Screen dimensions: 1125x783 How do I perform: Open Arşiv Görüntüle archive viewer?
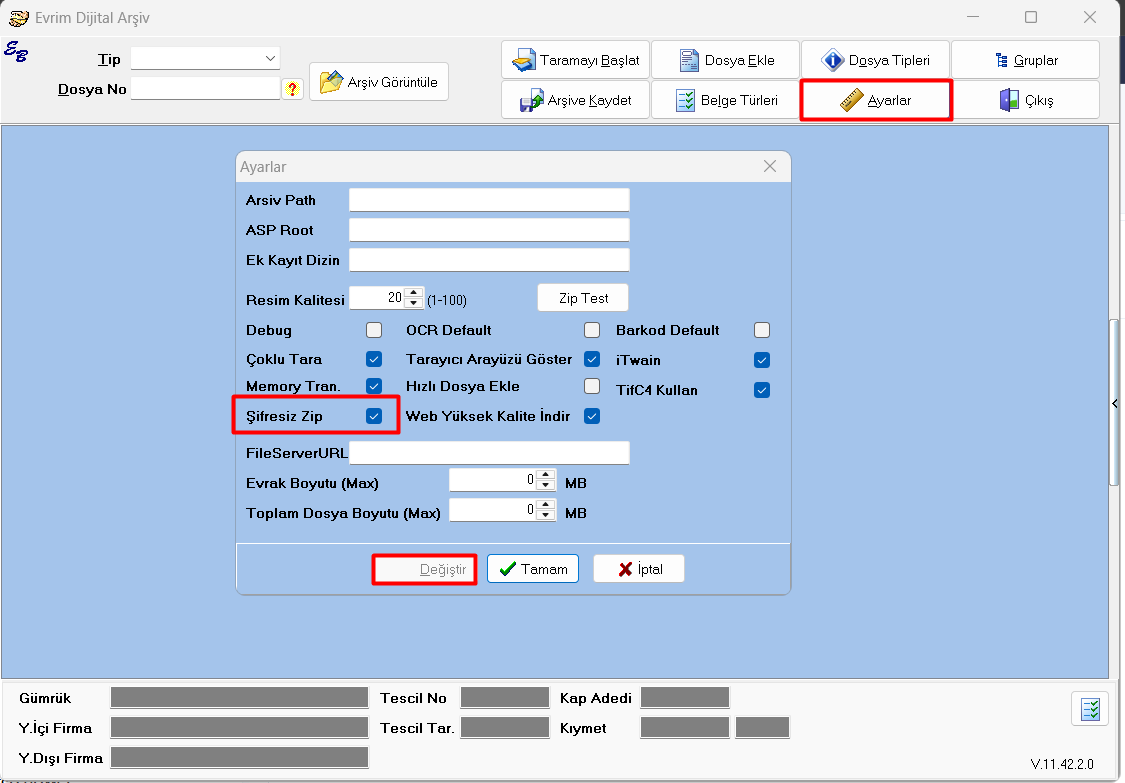tap(379, 83)
